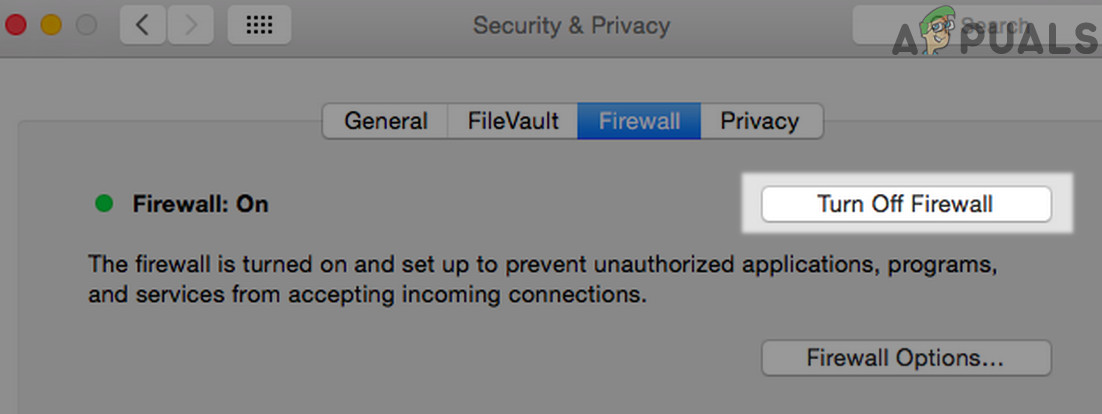
Task: Show all preferences via grid icon
Action: [259, 25]
